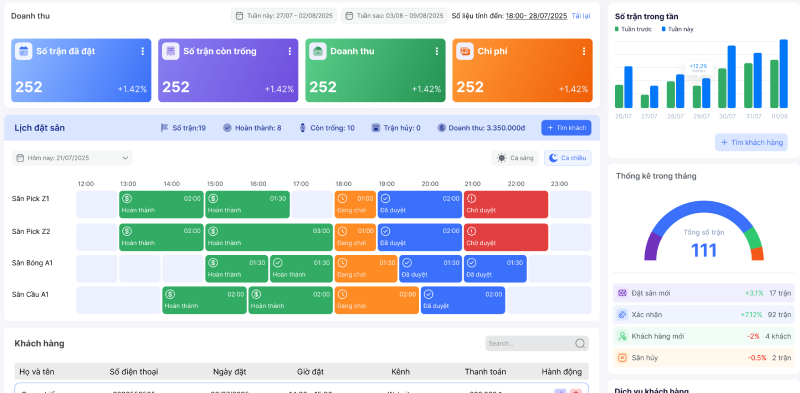Click the wallet icon on Chi phí card
Screen dimensions: 800x393
[465, 51]
